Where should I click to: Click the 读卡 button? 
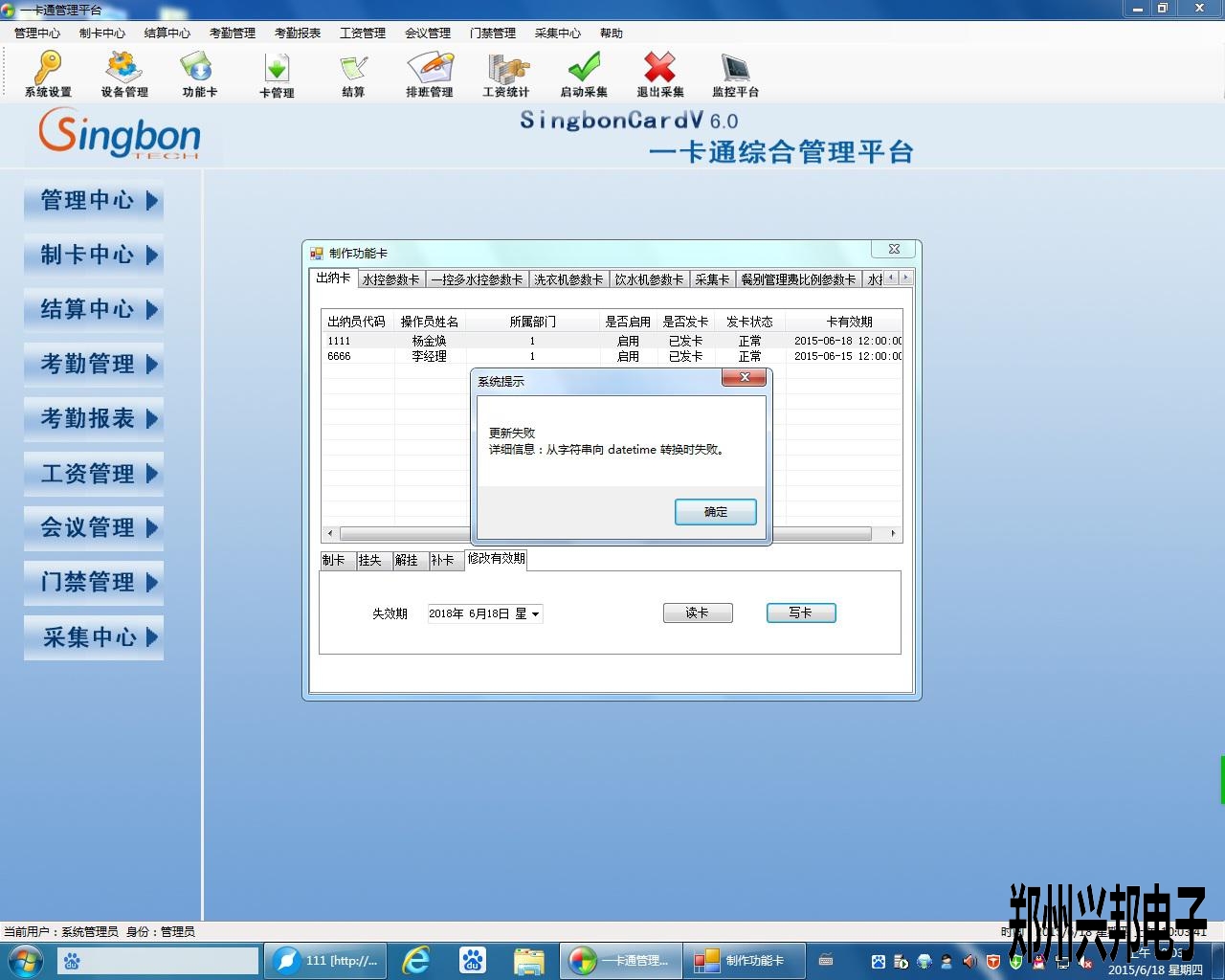697,612
